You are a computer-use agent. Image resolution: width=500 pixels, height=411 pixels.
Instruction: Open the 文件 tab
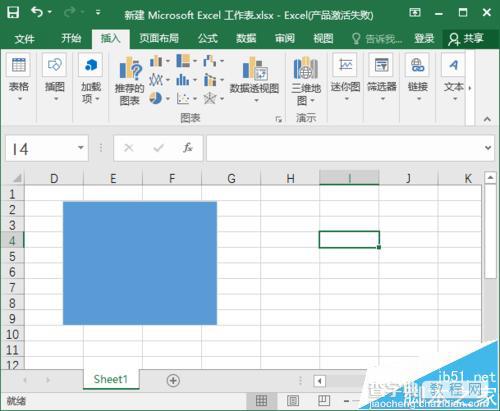[24, 39]
